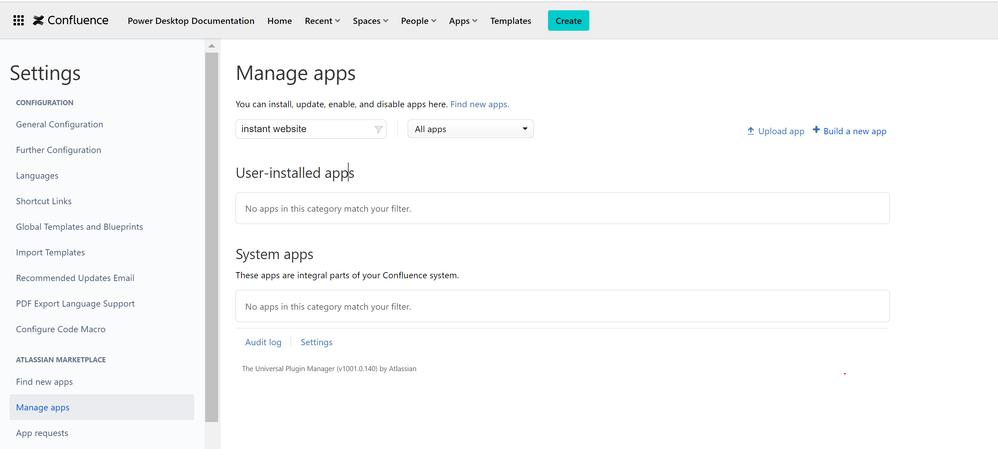Open General Configuration in the sidebar

click(x=59, y=125)
